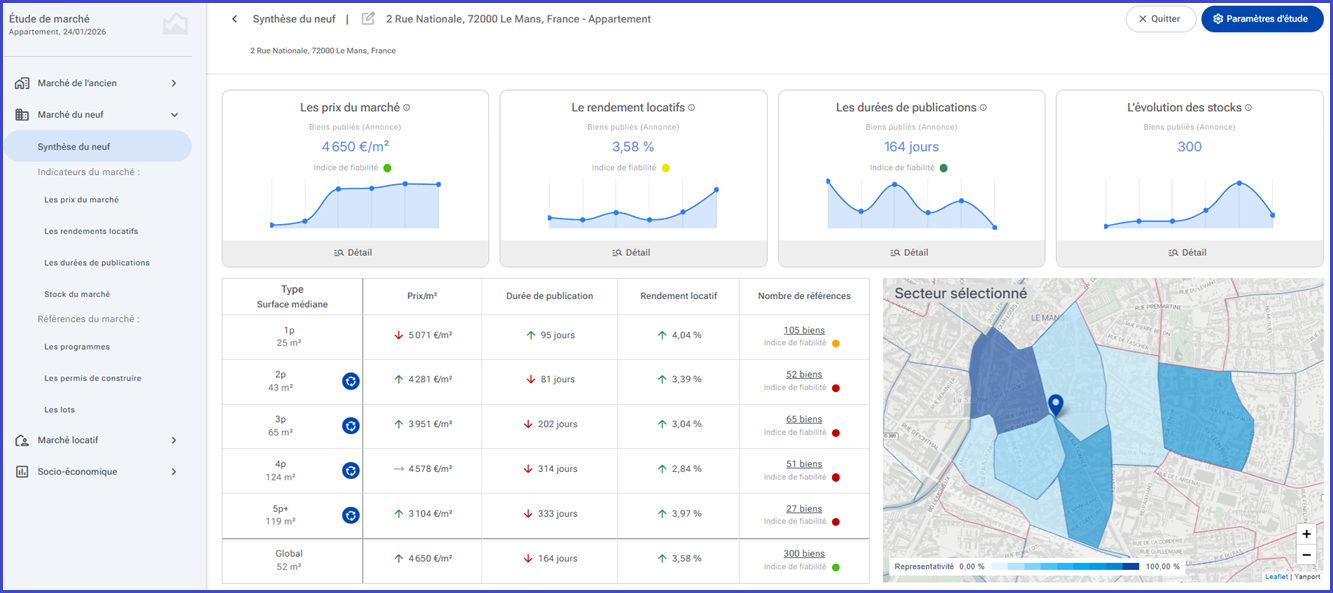Click the refresh icon on the 2p row
Viewport: 1333px width, 593px height.
tap(351, 381)
